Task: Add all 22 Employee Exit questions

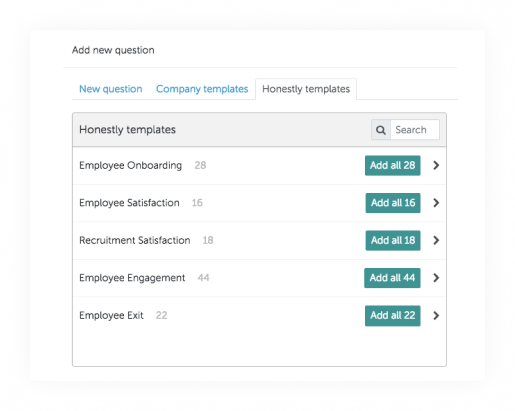Action: point(393,315)
